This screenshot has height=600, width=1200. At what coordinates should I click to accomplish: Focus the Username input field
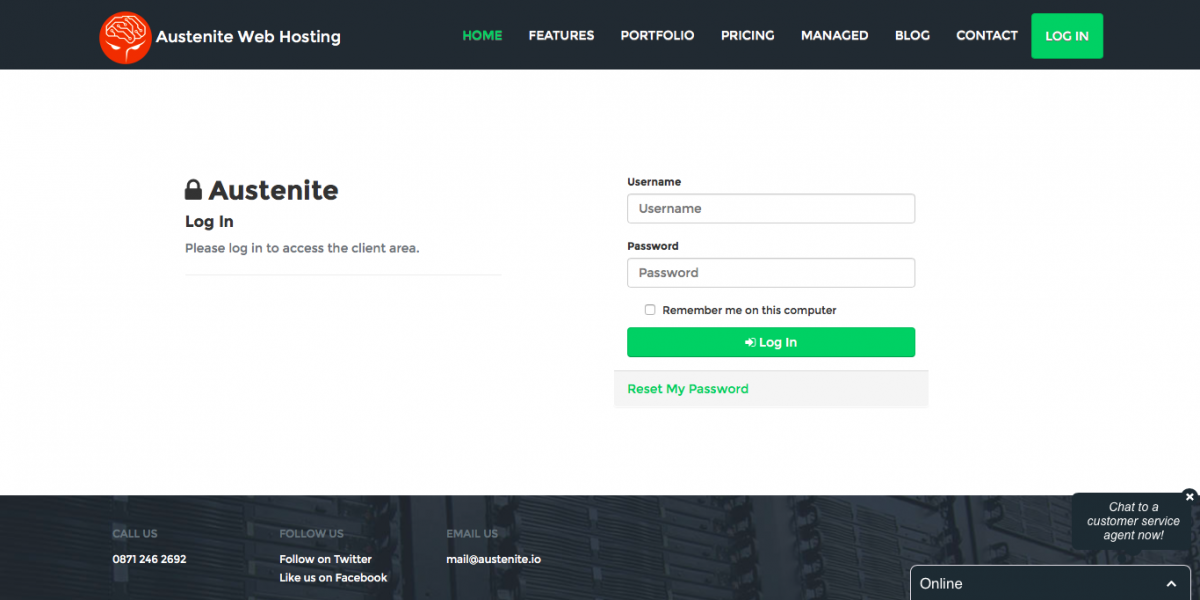click(x=771, y=209)
